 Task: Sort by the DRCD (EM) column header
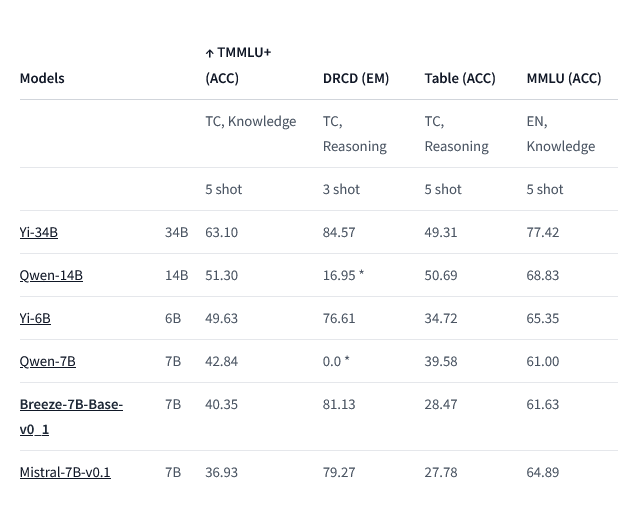coord(356,78)
